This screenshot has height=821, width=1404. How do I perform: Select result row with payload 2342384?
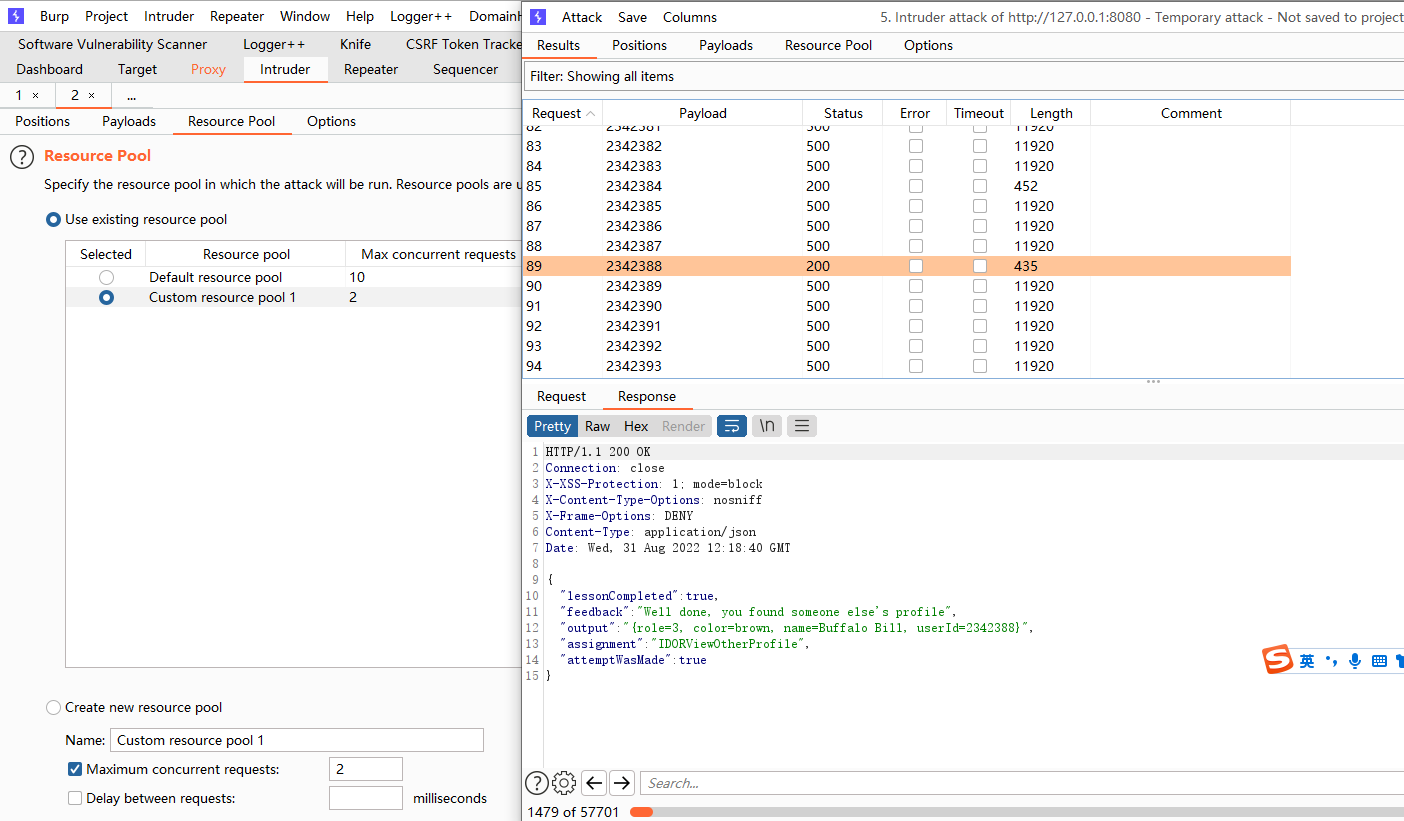(x=907, y=186)
